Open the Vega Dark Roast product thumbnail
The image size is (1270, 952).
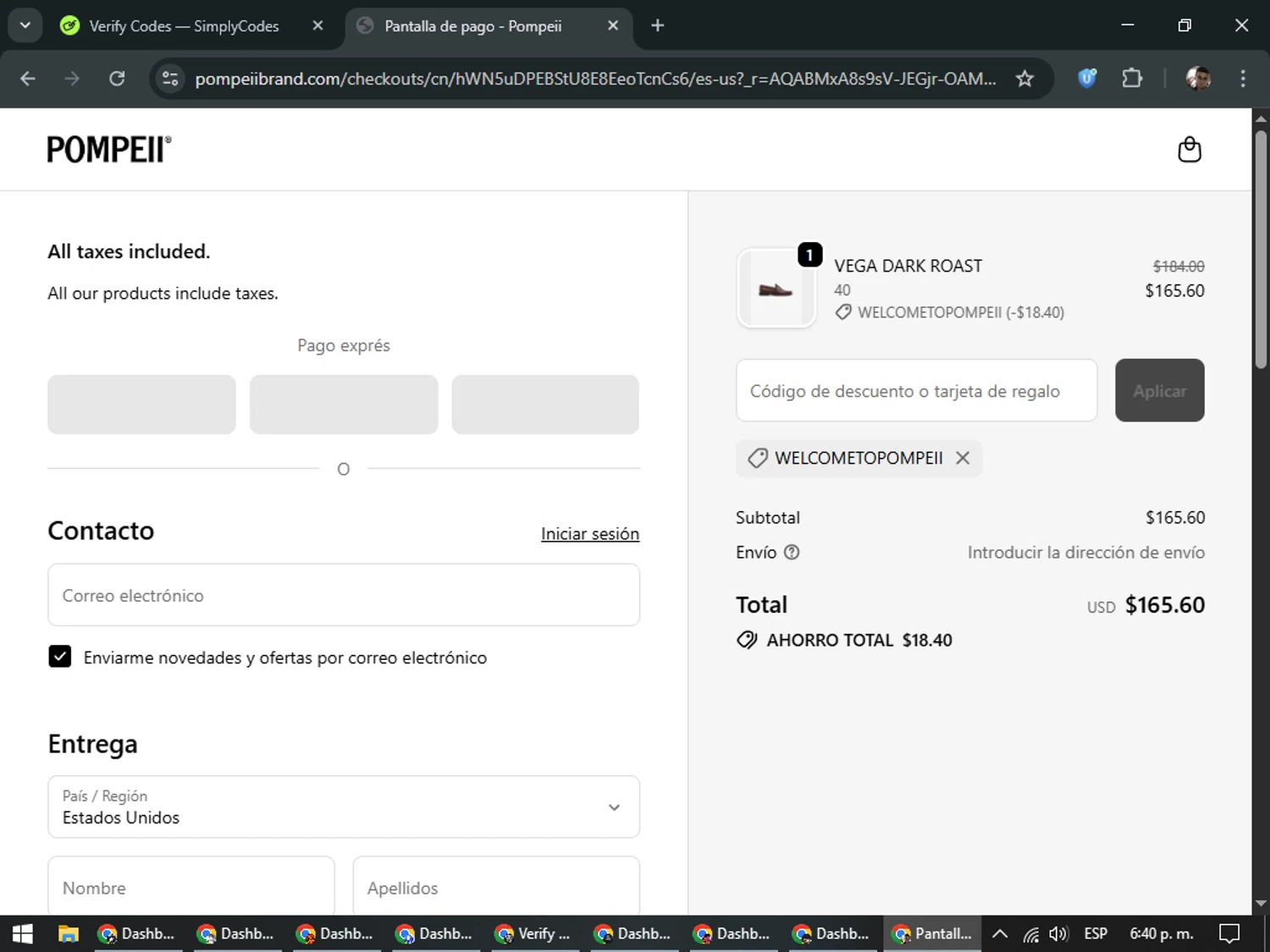[776, 289]
